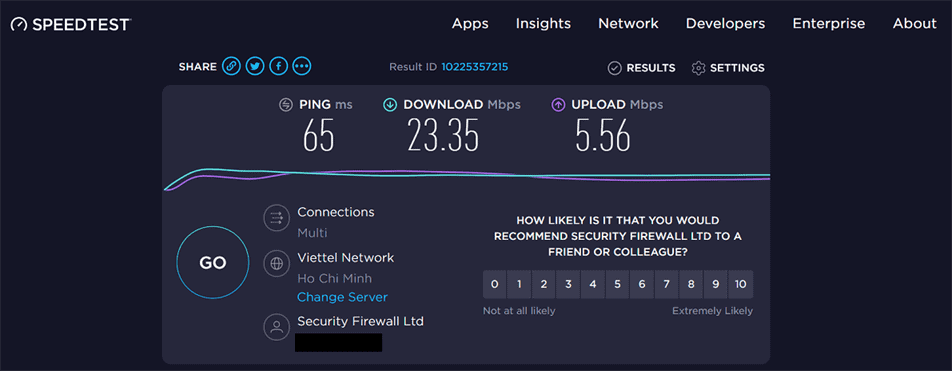Click the Viettel Network server name
The image size is (952, 371).
pyautogui.click(x=345, y=257)
